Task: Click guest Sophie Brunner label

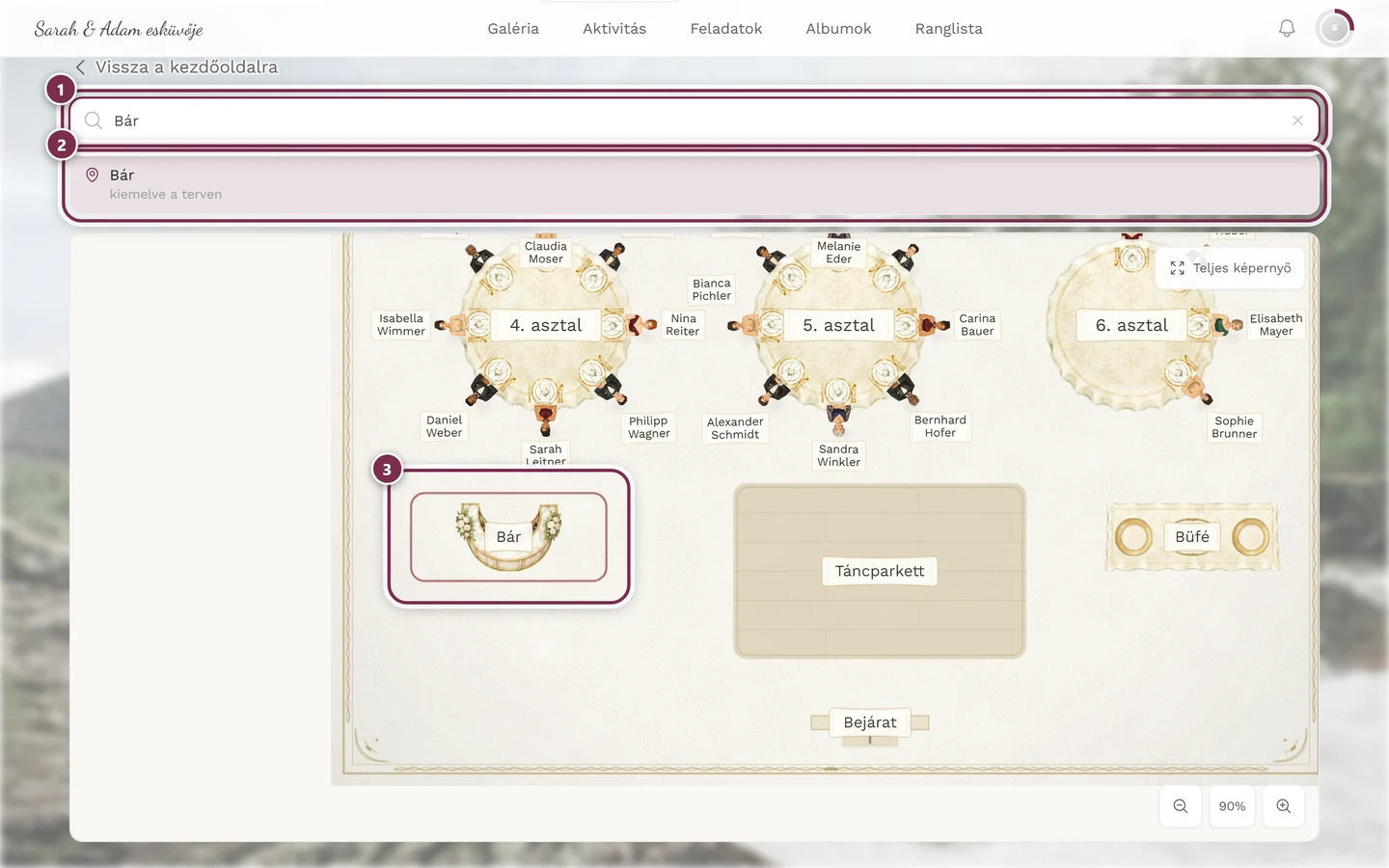Action: point(1235,427)
